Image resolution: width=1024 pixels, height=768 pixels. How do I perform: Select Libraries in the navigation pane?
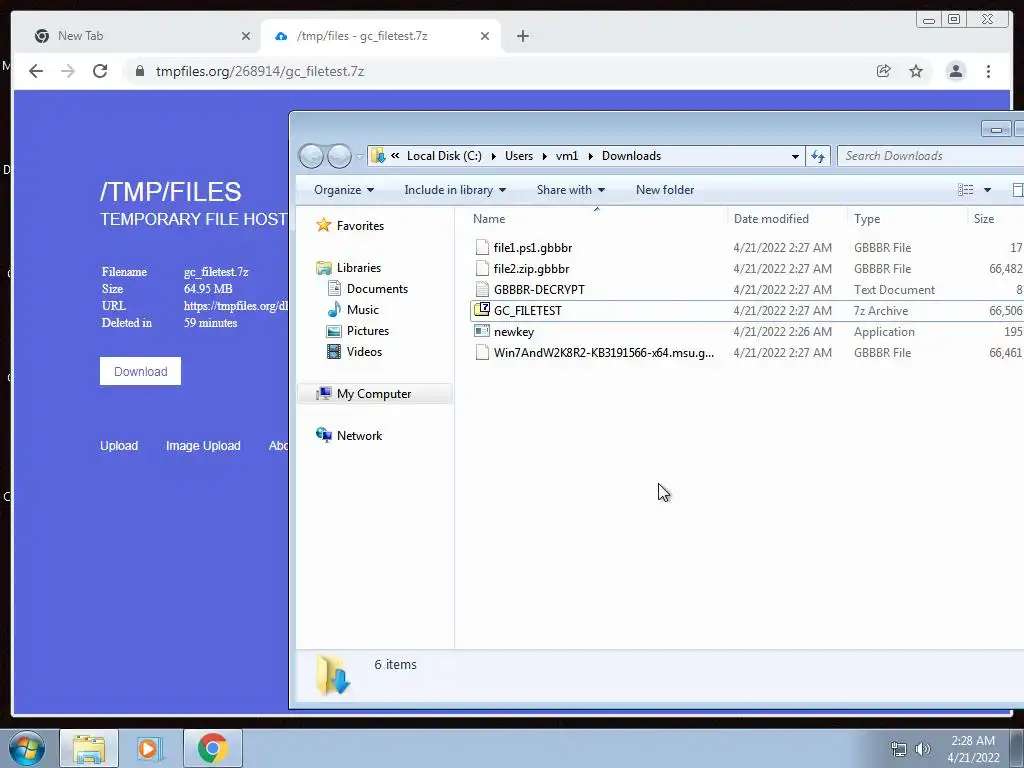pyautogui.click(x=349, y=268)
